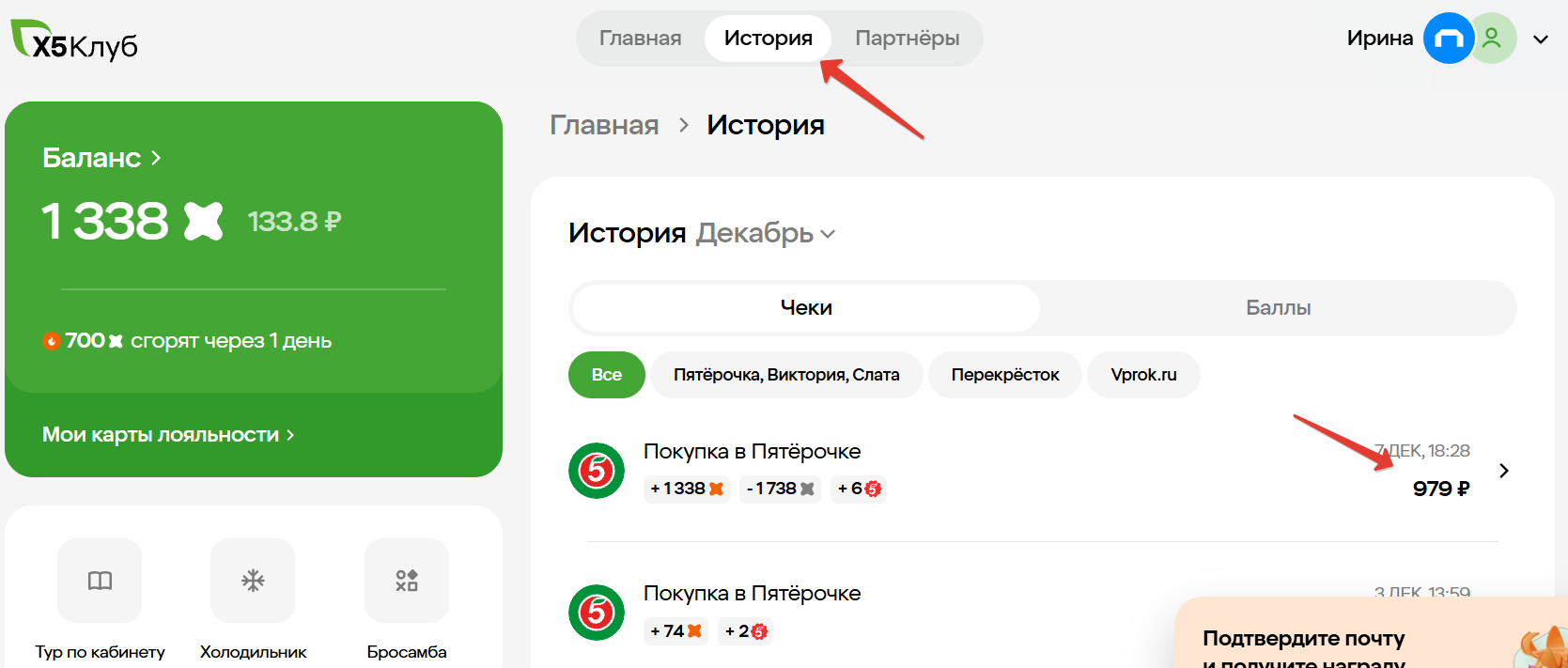Switch to the Чеки tab

pyautogui.click(x=806, y=308)
